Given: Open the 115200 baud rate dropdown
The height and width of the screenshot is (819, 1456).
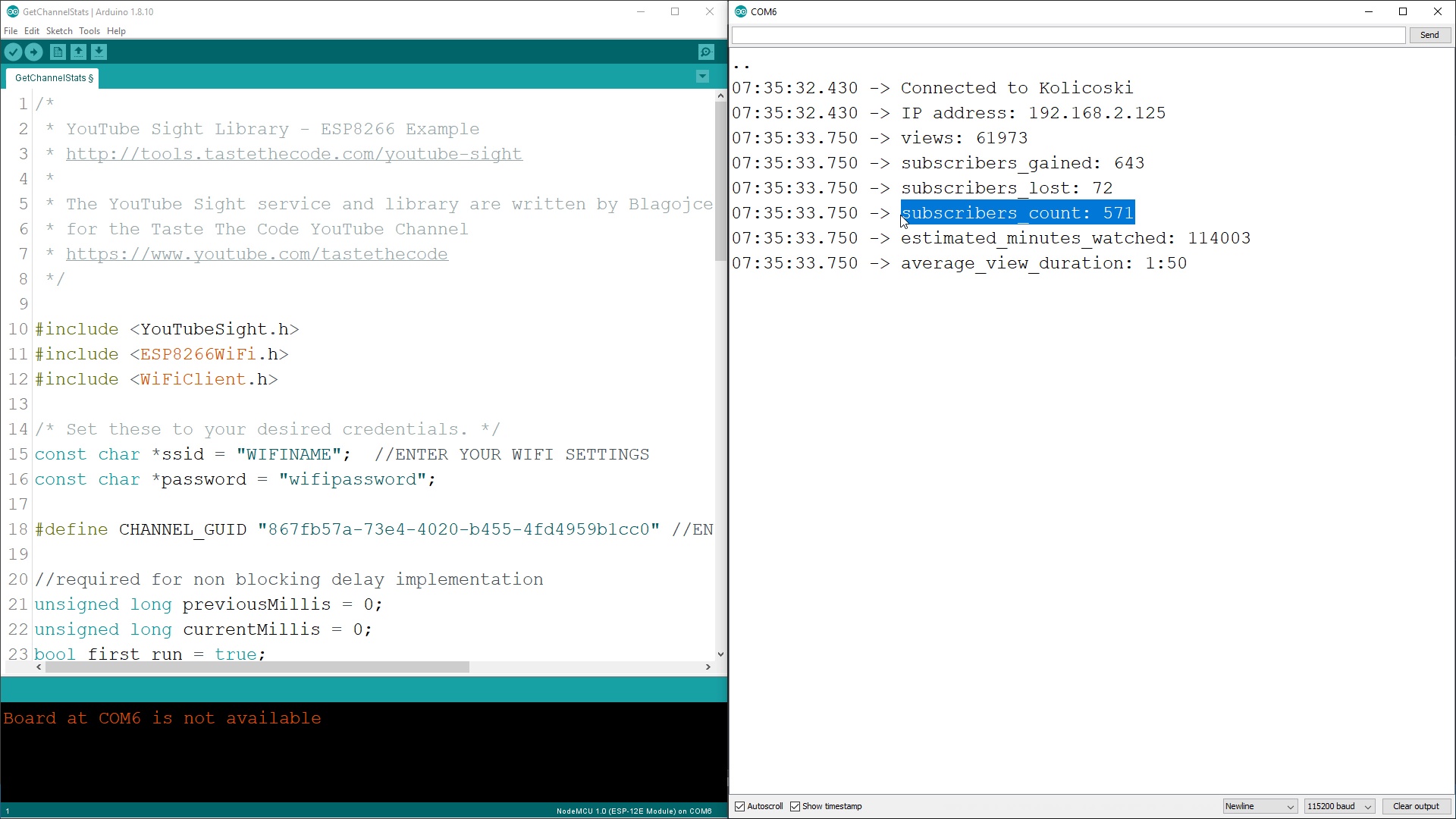Looking at the screenshot, I should coord(1339,806).
